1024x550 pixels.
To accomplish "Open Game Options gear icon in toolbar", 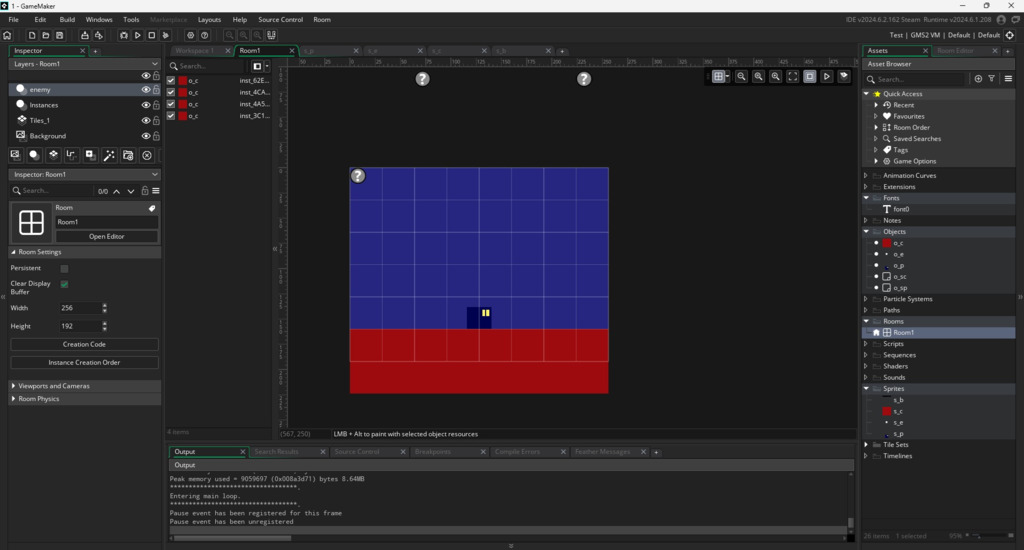I will 190,35.
